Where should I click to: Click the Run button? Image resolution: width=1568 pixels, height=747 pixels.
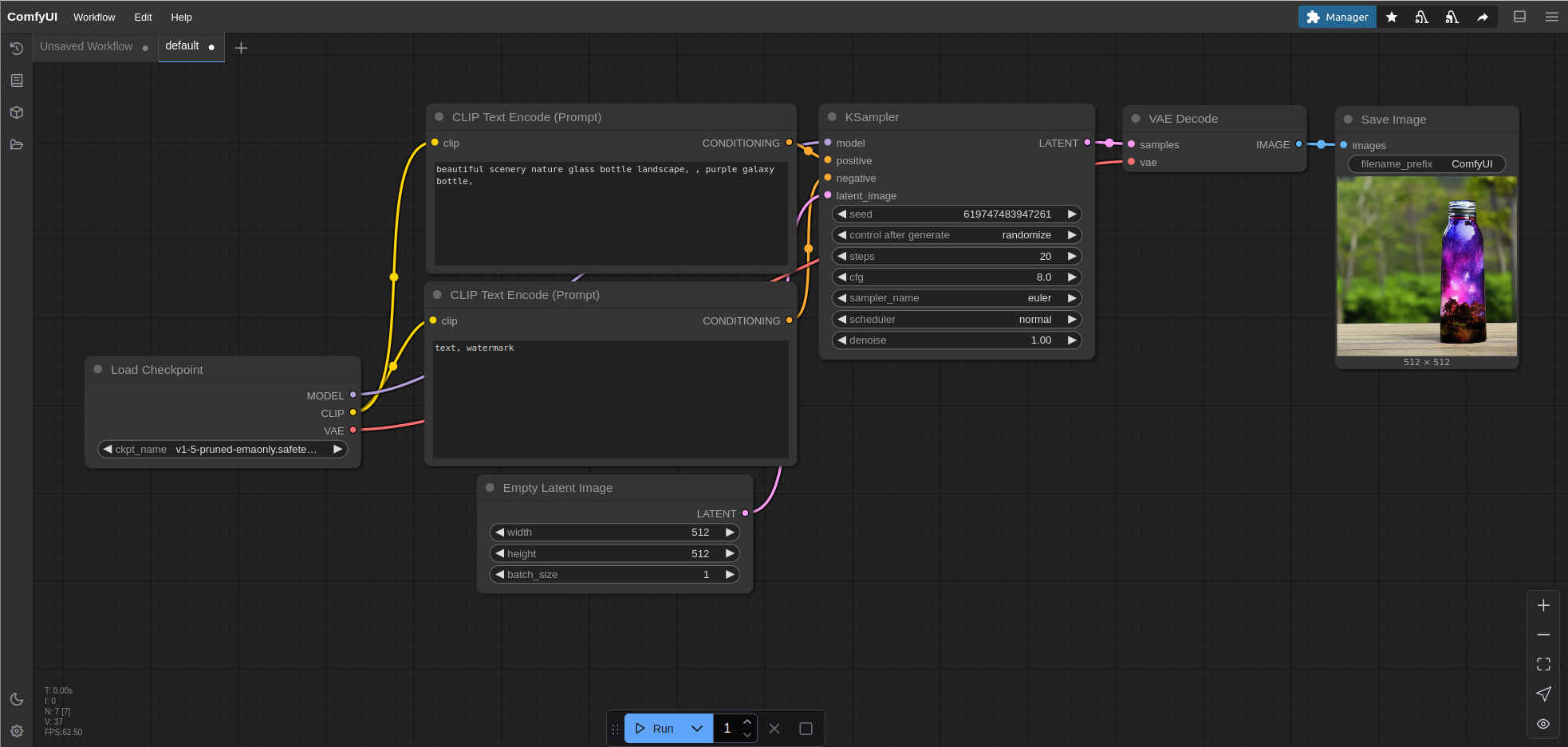coord(656,728)
